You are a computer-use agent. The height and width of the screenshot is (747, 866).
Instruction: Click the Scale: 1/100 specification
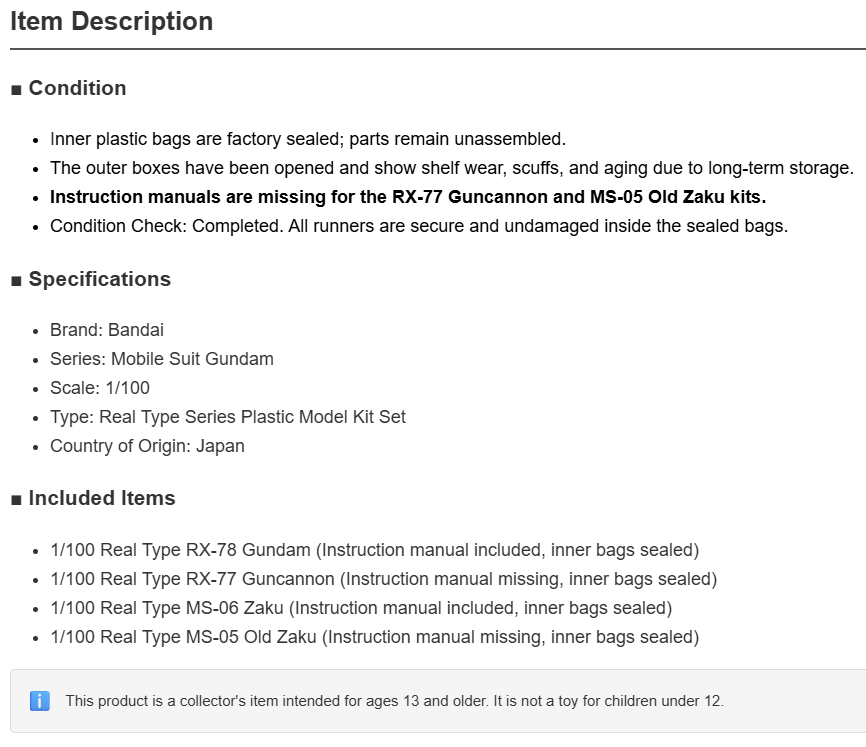(100, 388)
